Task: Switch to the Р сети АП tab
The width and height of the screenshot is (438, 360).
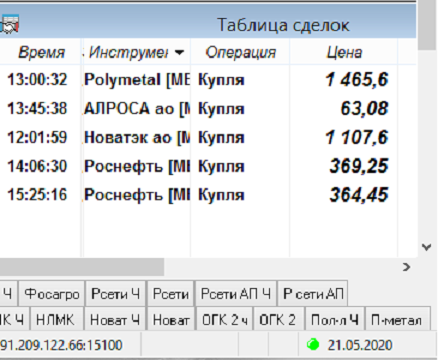Action: [313, 294]
